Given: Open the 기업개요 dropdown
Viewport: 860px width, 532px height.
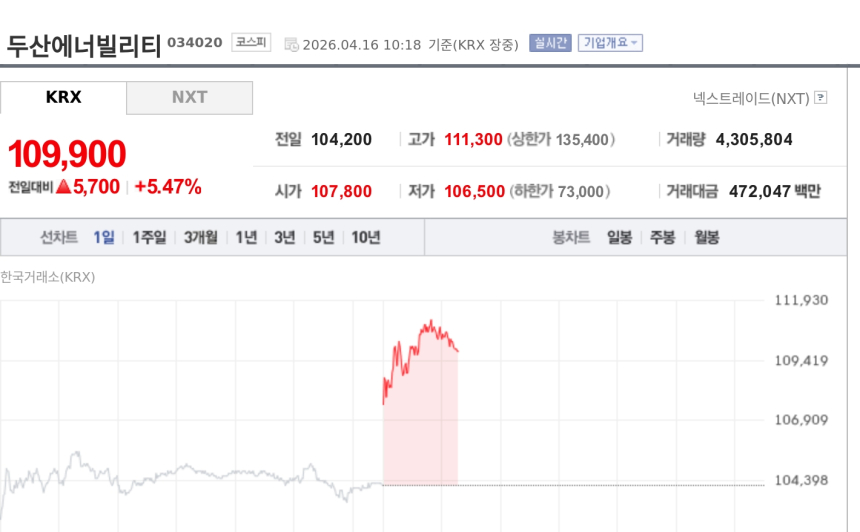Looking at the screenshot, I should (x=610, y=43).
